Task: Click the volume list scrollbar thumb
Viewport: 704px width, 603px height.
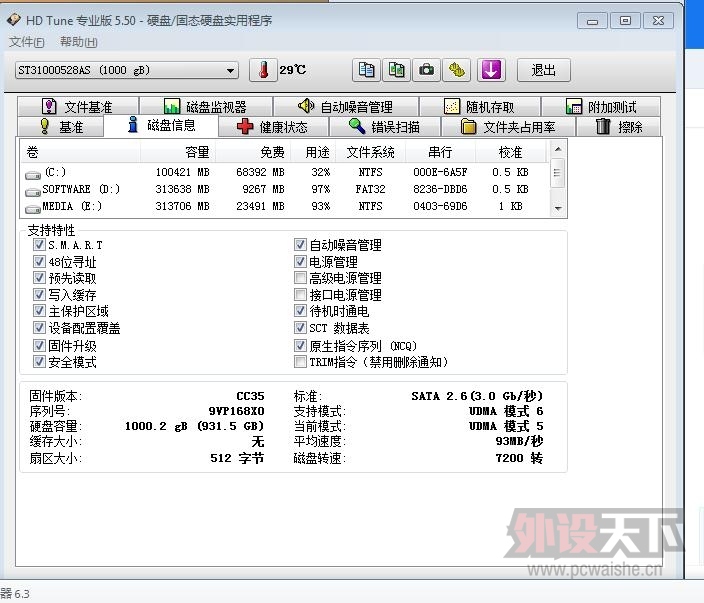Action: coord(557,172)
